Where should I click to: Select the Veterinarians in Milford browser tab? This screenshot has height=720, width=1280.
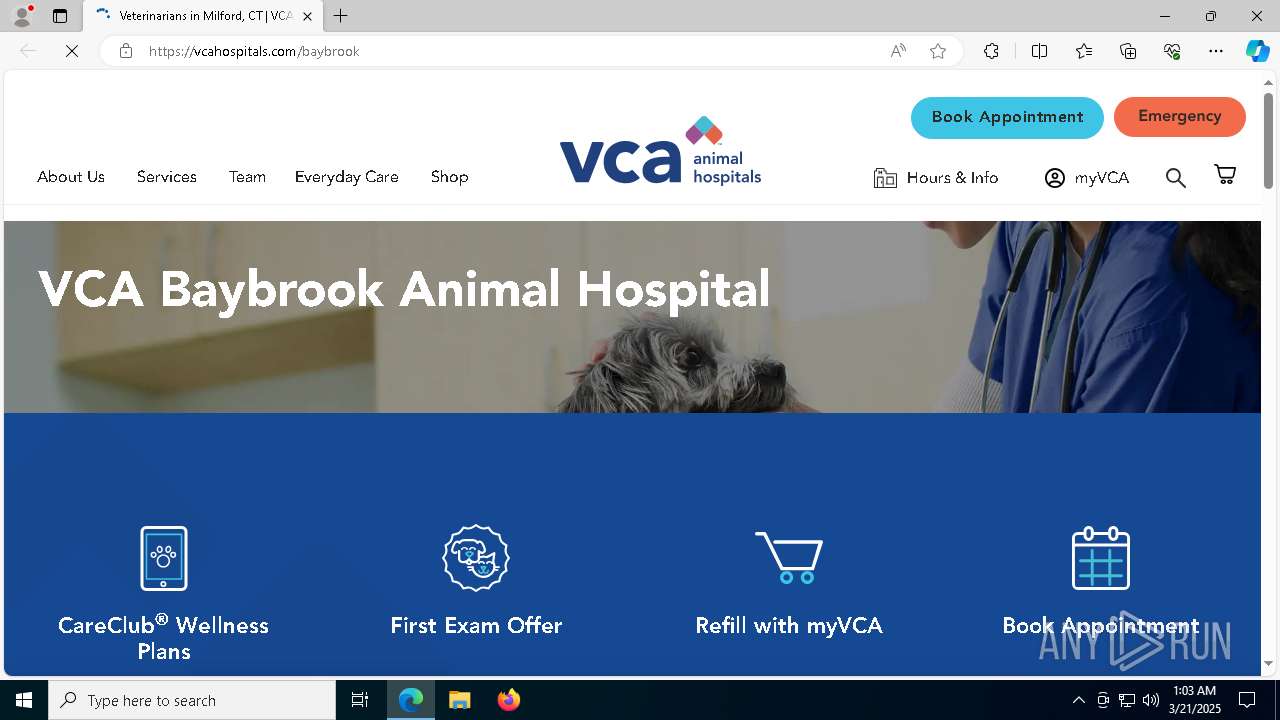[x=204, y=16]
